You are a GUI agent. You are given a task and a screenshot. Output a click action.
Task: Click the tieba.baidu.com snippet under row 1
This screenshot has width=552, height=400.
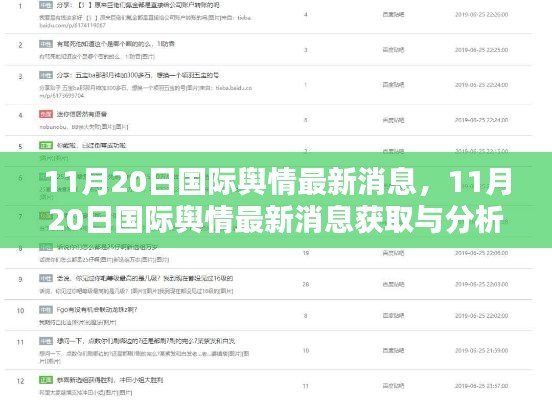click(145, 21)
